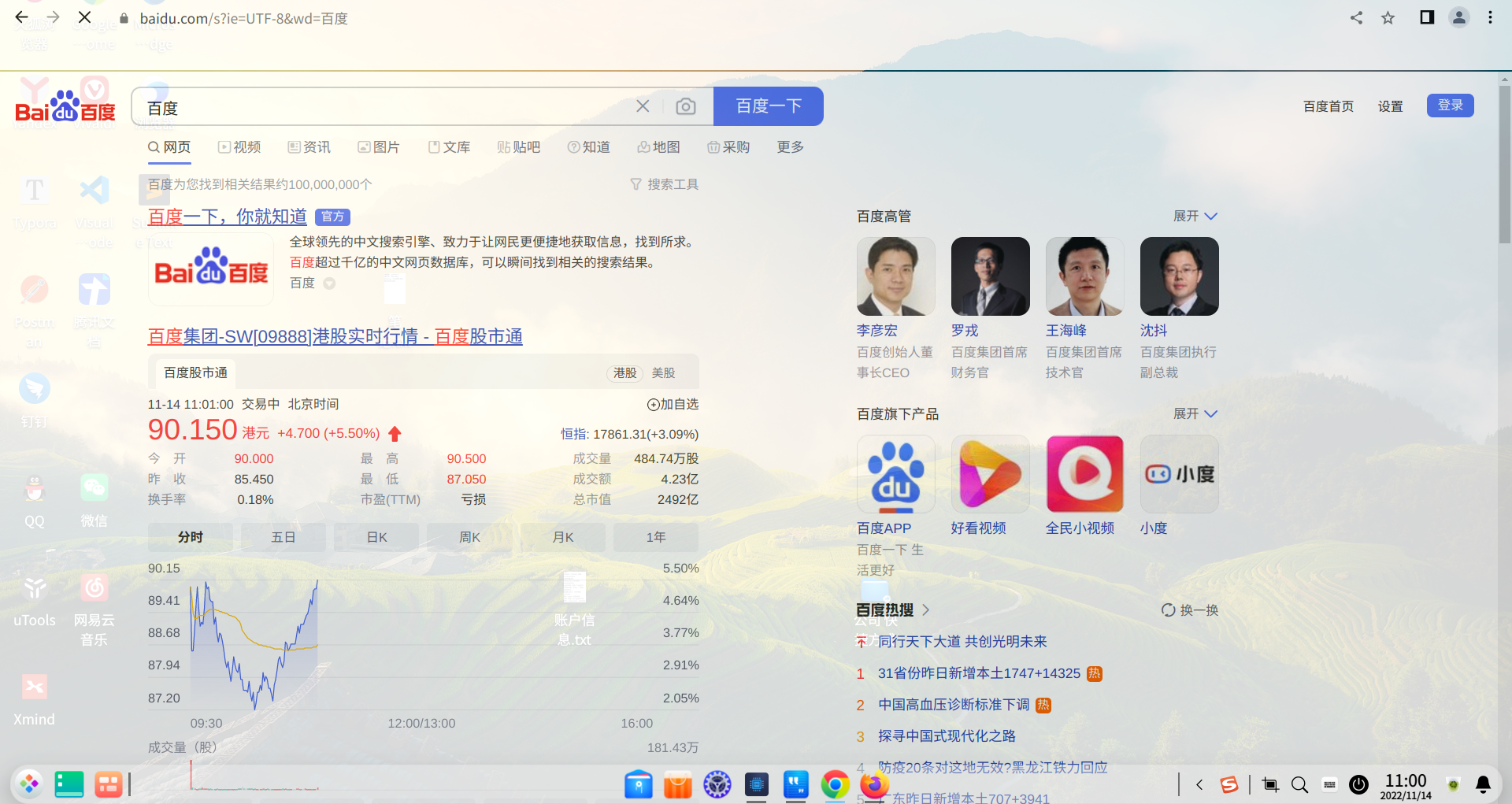Click the 登录 login button
Image resolution: width=1512 pixels, height=804 pixels.
coord(1451,106)
